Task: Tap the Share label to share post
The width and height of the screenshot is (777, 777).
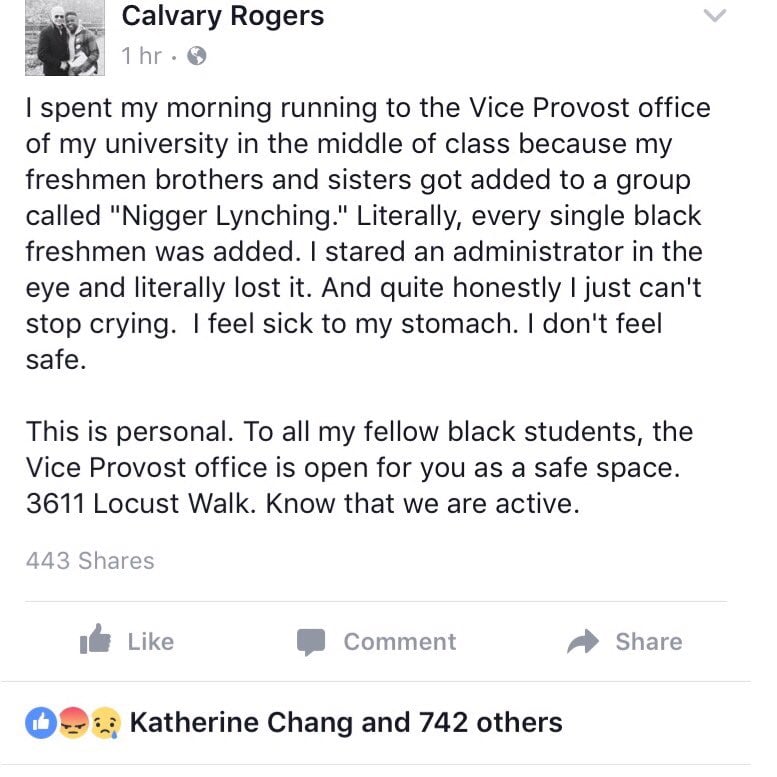Action: point(649,641)
